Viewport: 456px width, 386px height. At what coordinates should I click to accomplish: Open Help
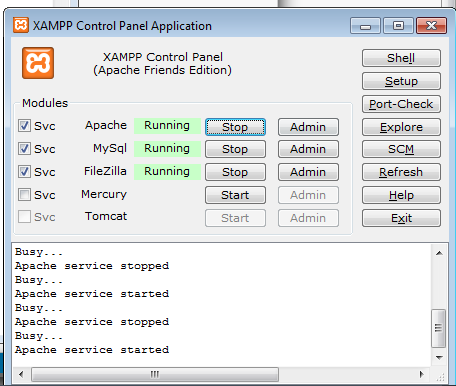coord(401,195)
